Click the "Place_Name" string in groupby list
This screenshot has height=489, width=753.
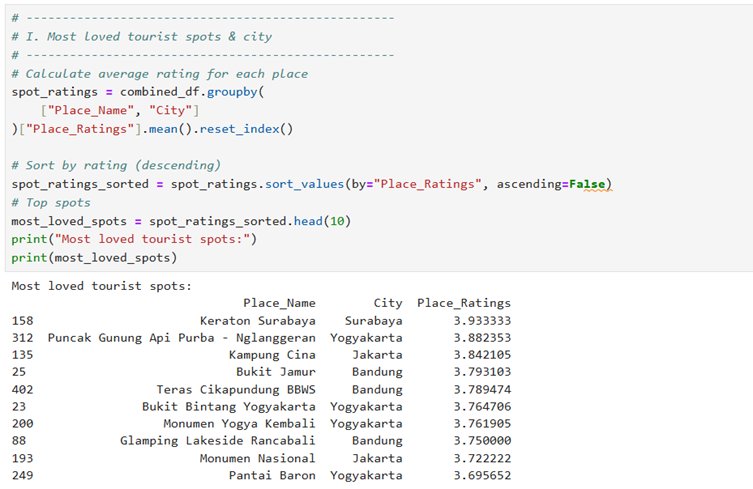click(90, 110)
